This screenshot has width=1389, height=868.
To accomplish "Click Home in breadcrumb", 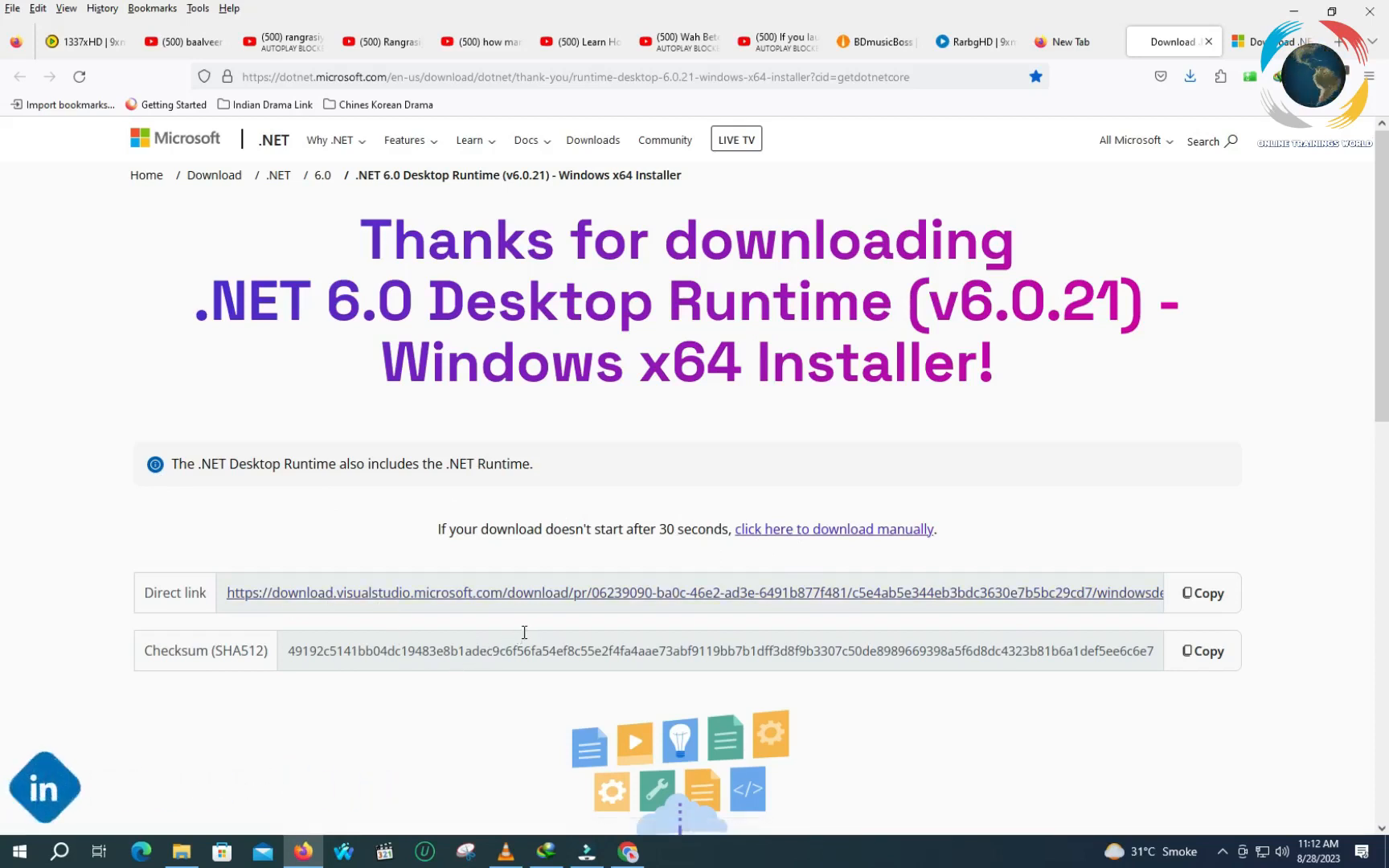I will (x=146, y=175).
